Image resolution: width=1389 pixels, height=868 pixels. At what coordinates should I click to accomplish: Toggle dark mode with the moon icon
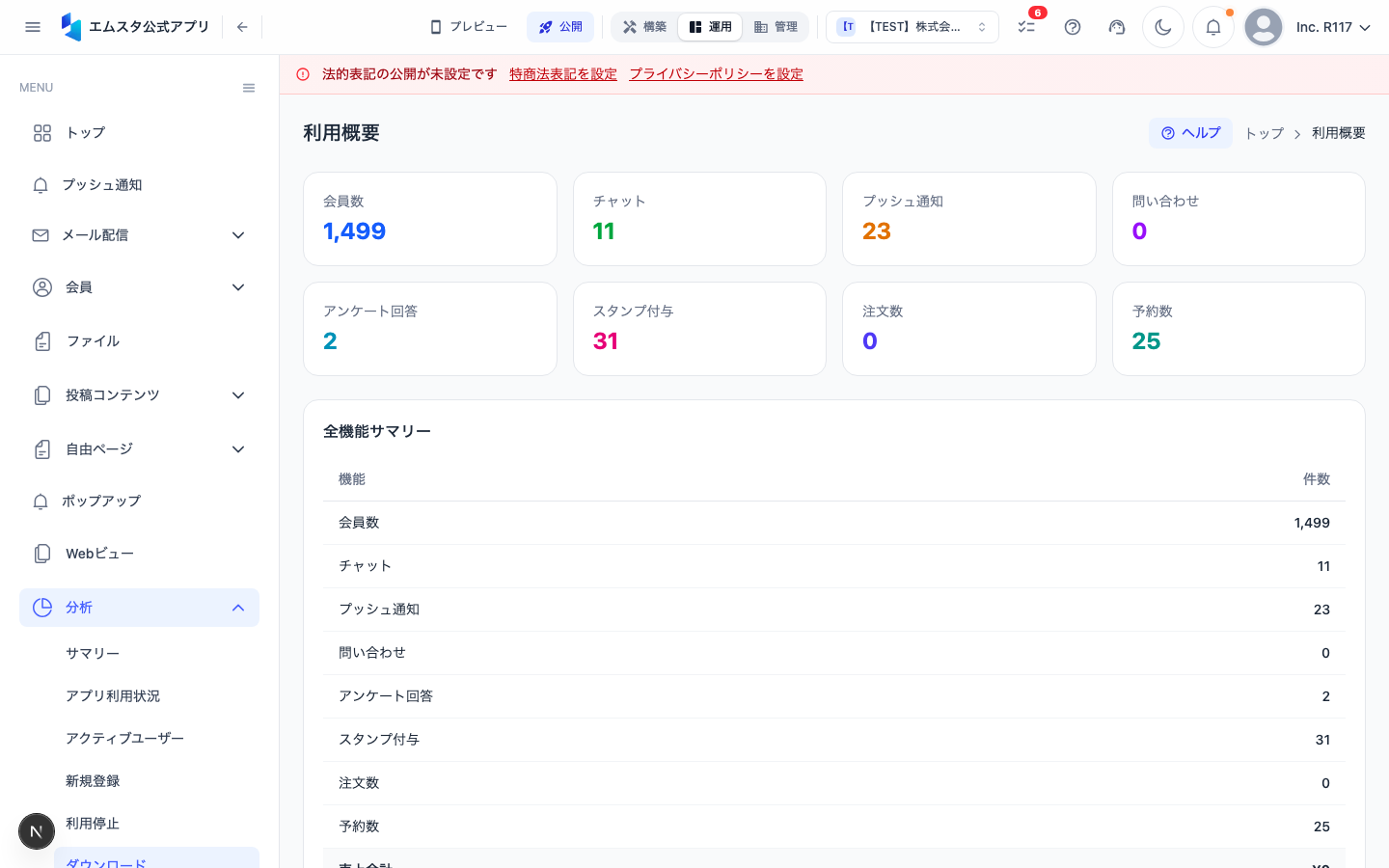pos(1163,27)
